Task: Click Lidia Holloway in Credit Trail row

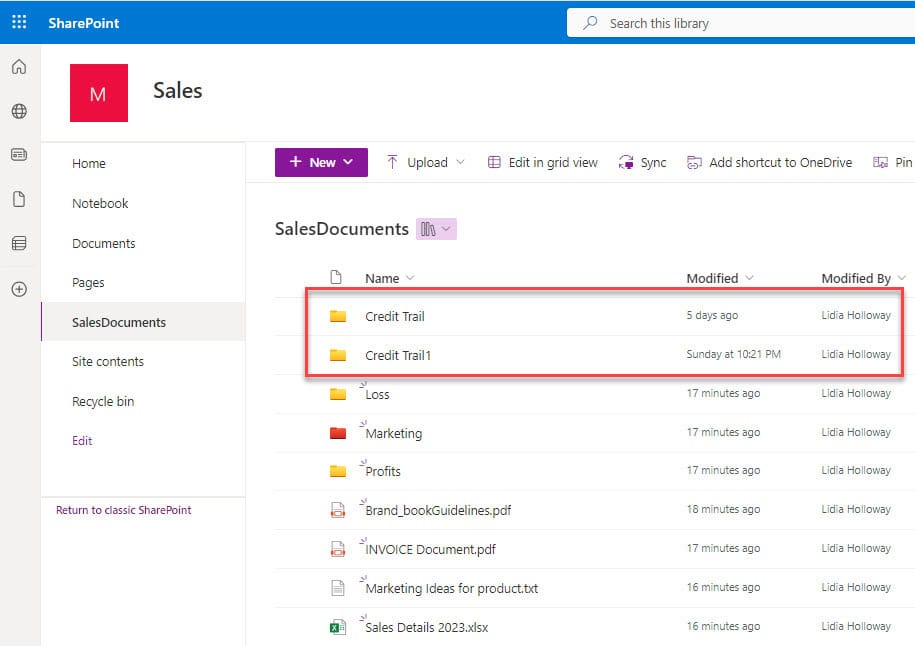Action: (x=856, y=315)
